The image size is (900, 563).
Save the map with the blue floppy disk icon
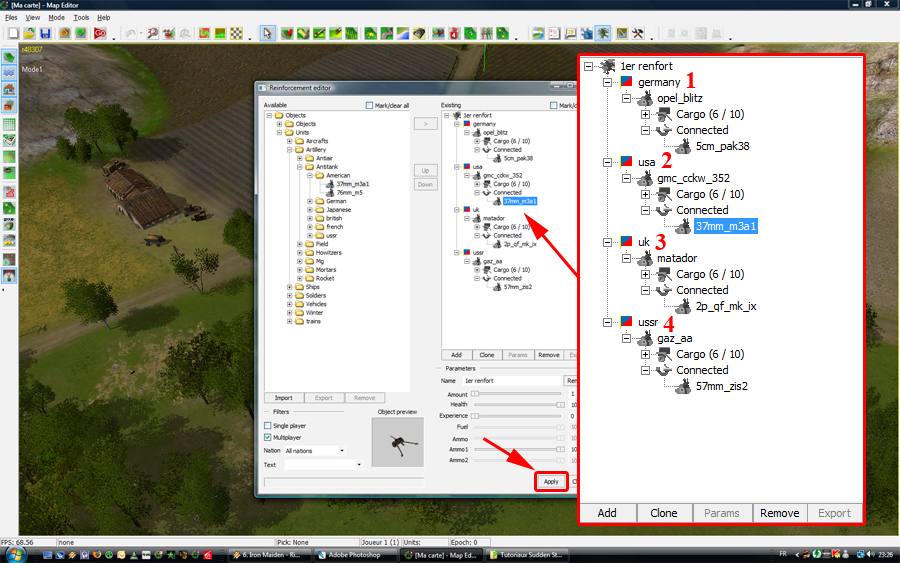(45, 33)
